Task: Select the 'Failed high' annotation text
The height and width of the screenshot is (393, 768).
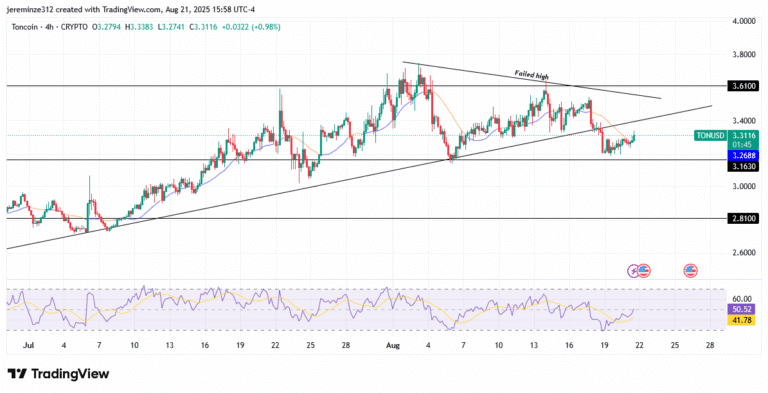Action: pyautogui.click(x=531, y=75)
